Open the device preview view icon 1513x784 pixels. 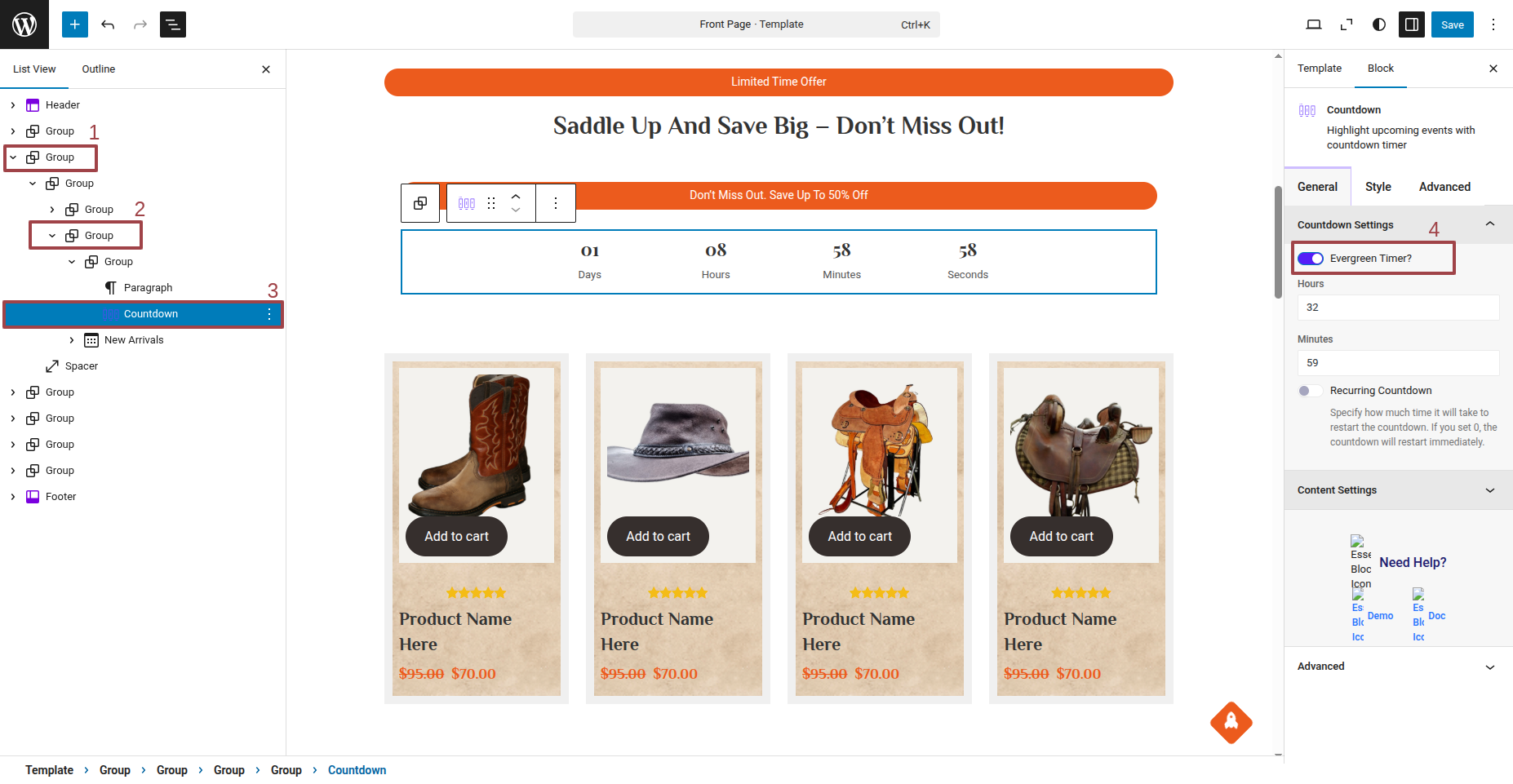[1314, 24]
